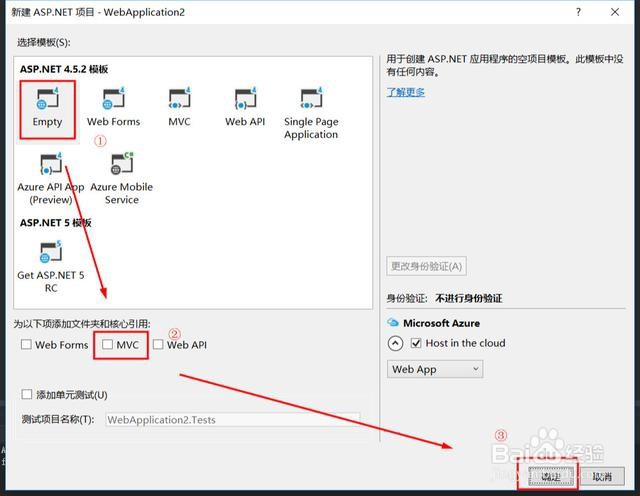This screenshot has height=496, width=640.
Task: Click the Microsoft Azure heading text
Action: point(441,323)
